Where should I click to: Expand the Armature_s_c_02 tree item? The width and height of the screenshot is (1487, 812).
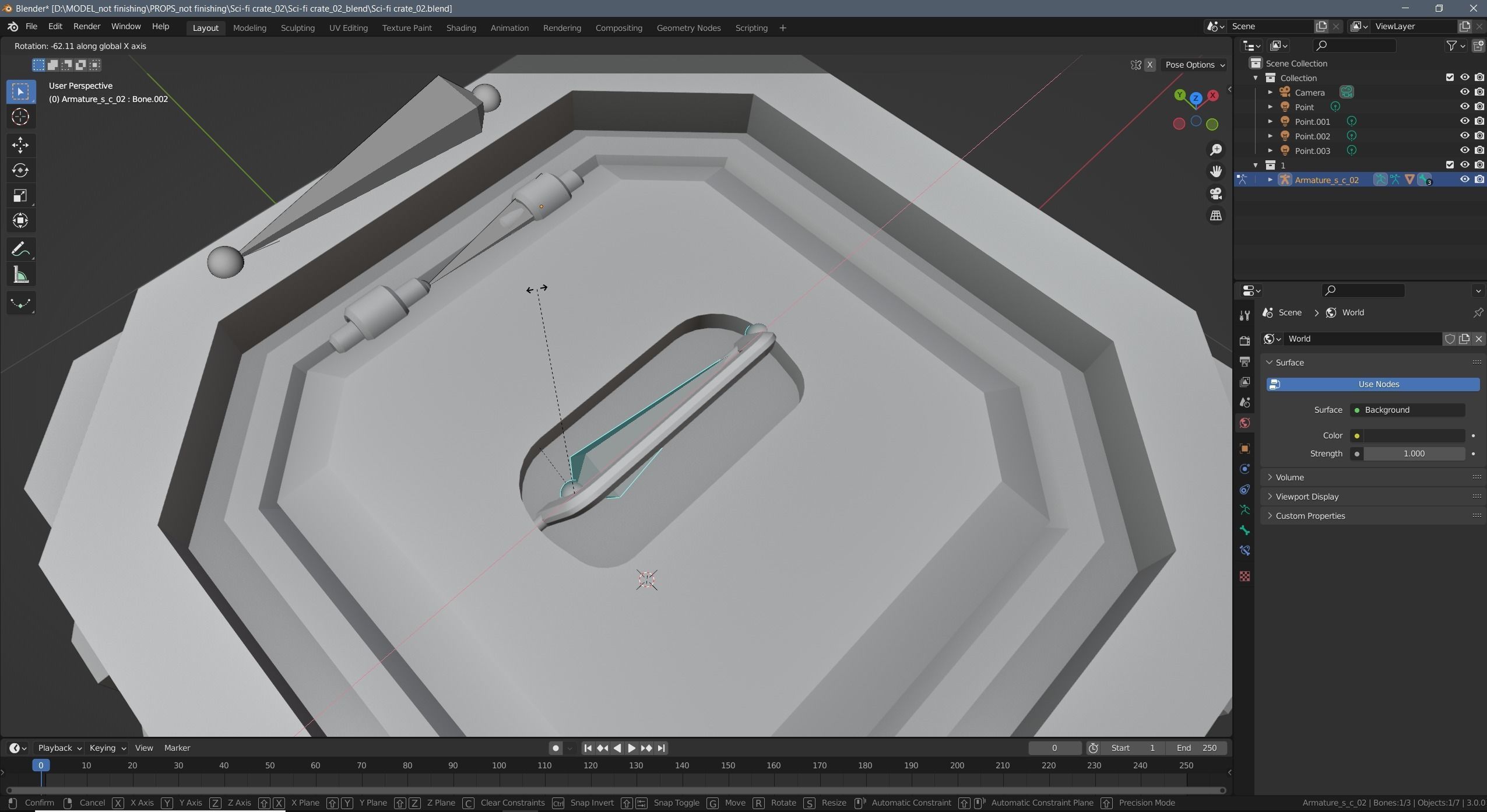[x=1270, y=180]
